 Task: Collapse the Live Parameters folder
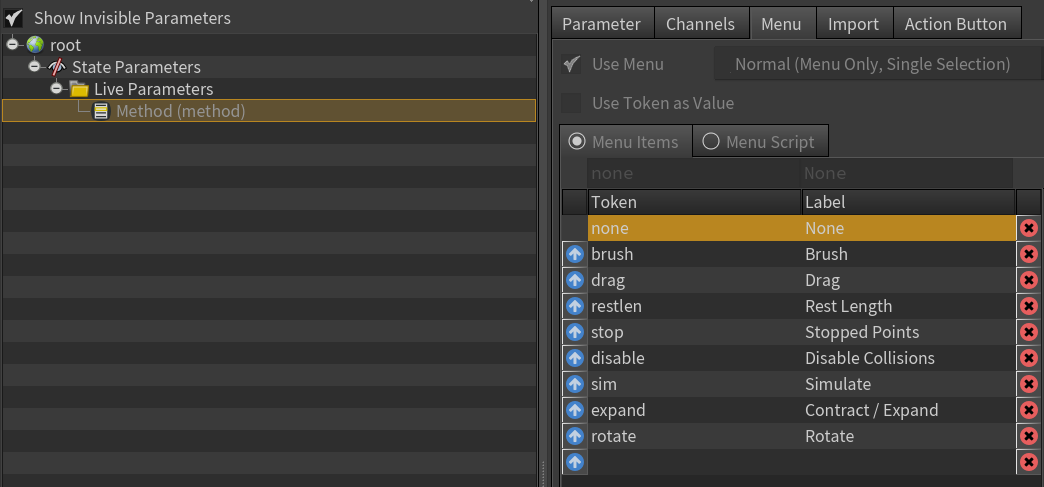coord(56,89)
